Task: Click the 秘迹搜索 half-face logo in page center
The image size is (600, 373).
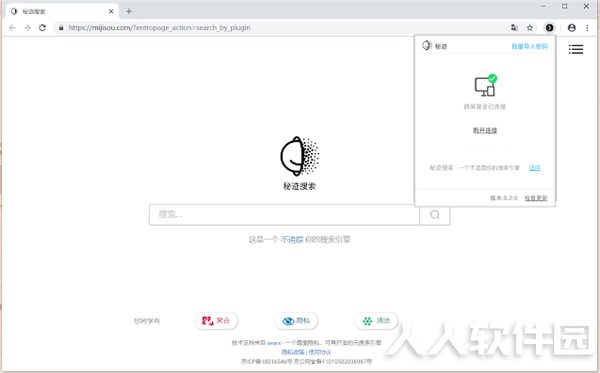Action: coord(300,156)
